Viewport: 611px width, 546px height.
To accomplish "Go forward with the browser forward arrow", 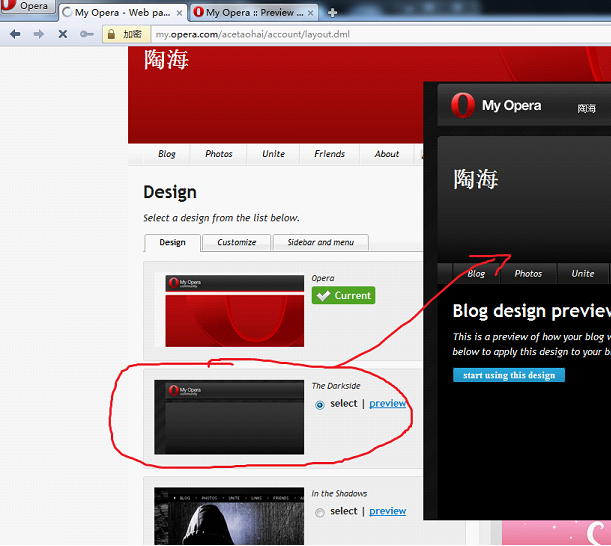I will (x=39, y=34).
